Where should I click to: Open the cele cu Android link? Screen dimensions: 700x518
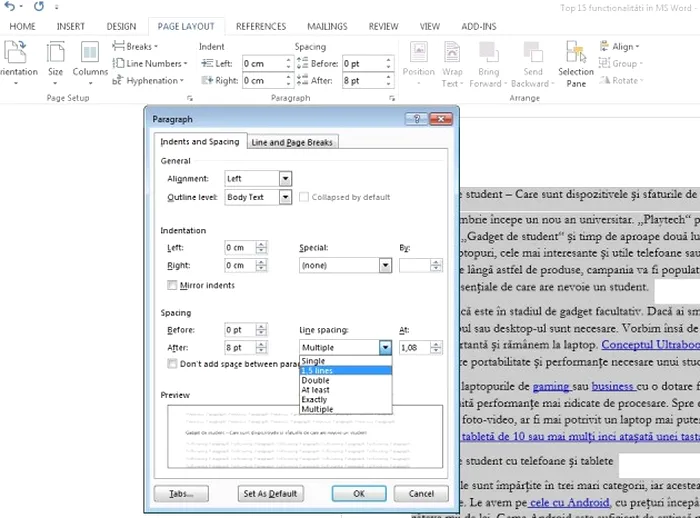pyautogui.click(x=570, y=503)
